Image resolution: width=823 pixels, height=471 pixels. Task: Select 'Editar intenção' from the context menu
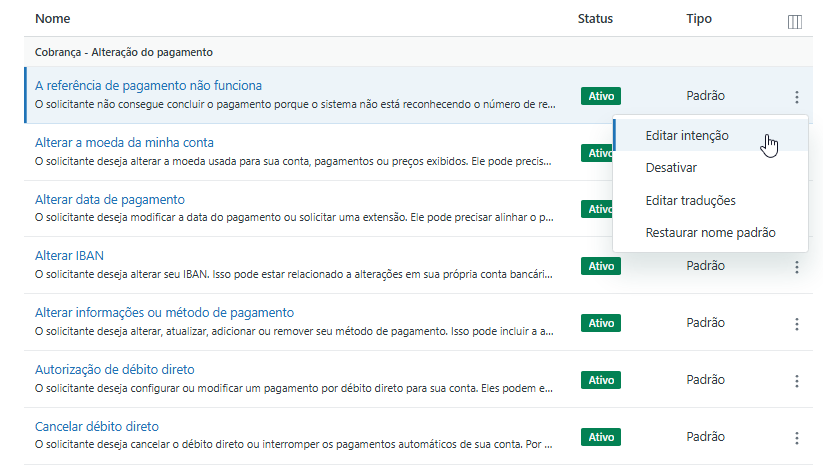tap(687, 135)
